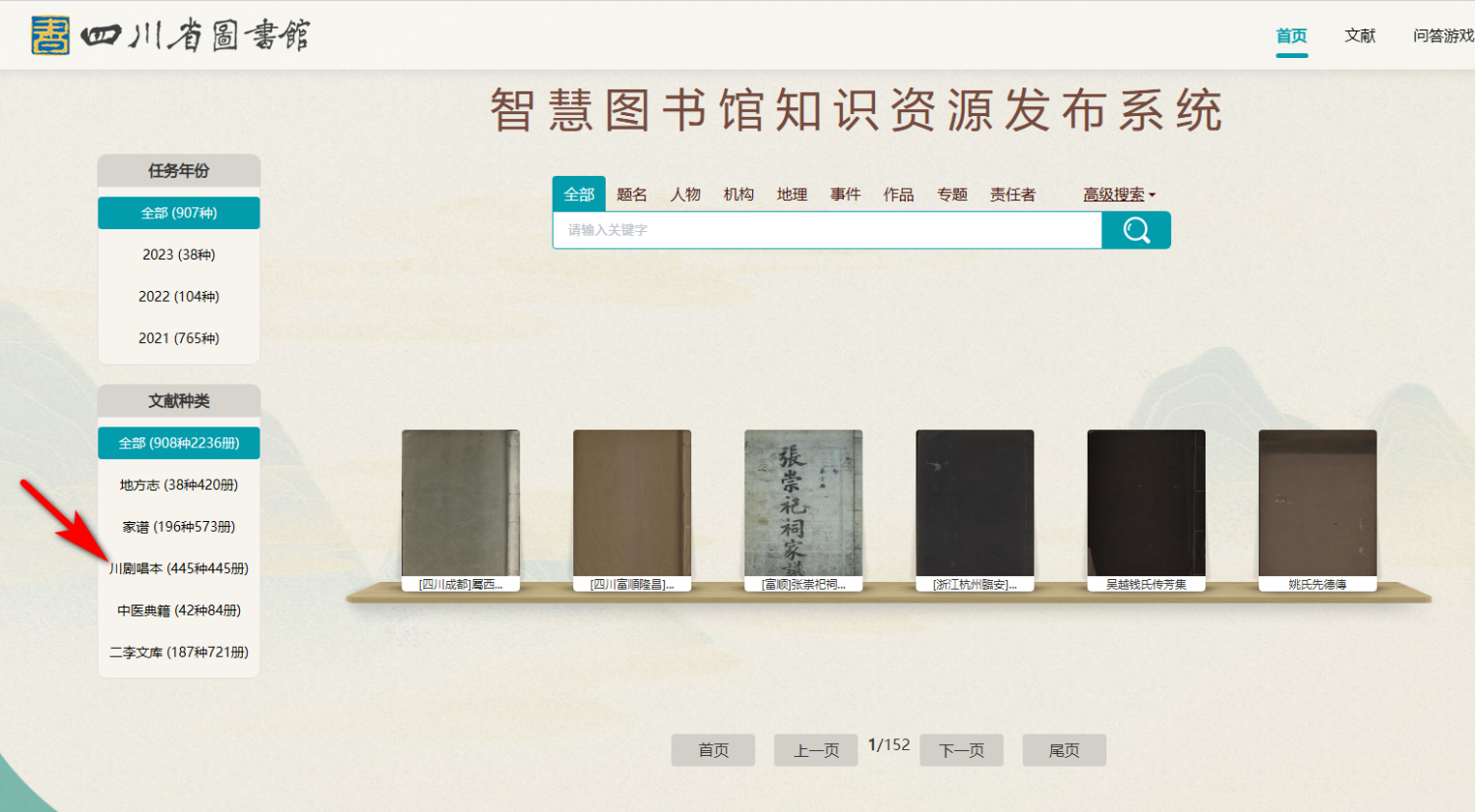Screen dimensions: 1475x812
Task: Select the 题名 search tab
Action: (x=631, y=195)
